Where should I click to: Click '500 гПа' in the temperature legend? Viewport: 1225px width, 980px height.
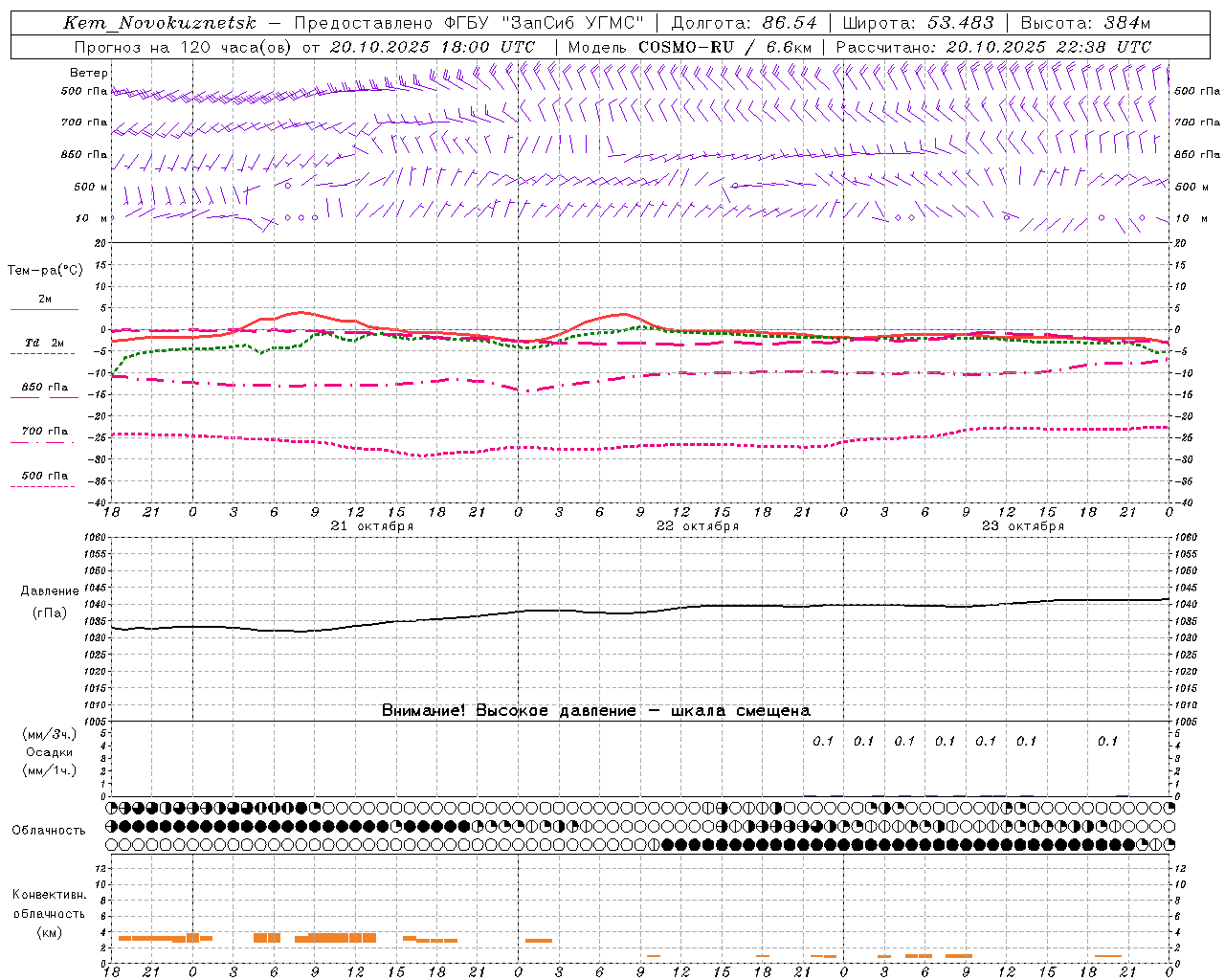45,476
